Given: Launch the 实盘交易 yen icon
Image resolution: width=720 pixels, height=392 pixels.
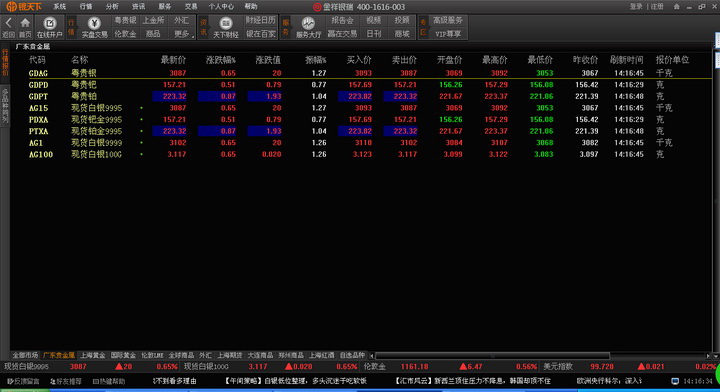Looking at the screenshot, I should (x=94, y=23).
